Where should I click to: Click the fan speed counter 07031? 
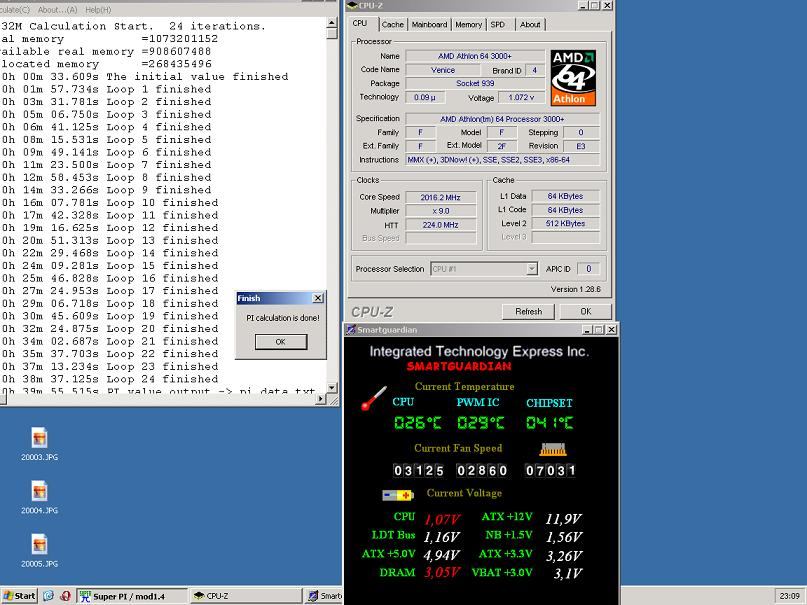550,470
